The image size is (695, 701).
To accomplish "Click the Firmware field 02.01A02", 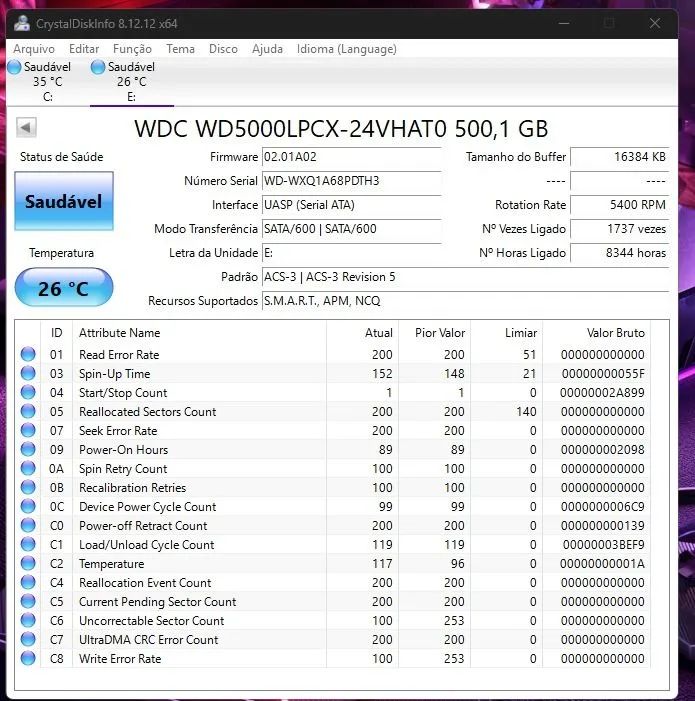I will point(352,157).
